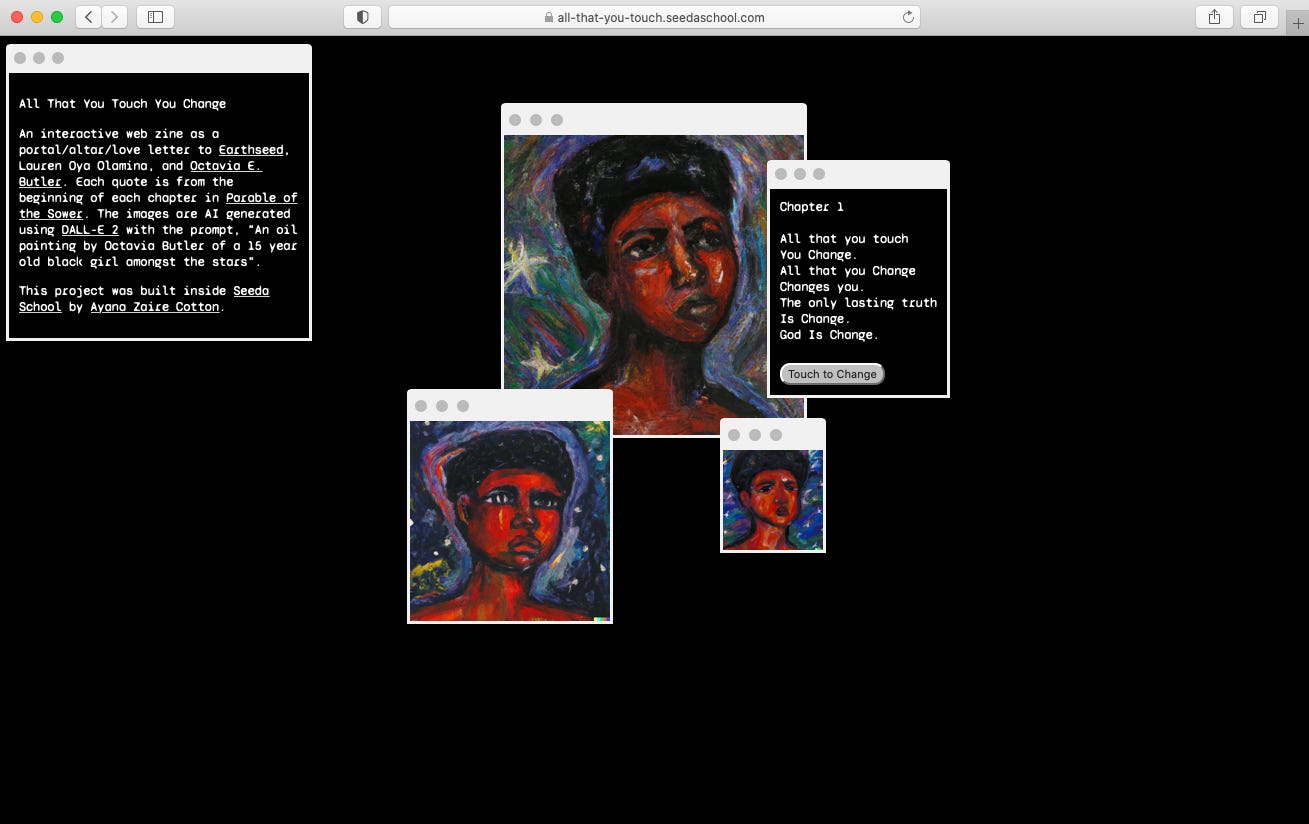Click the 'God Is Change.' line
Screen dimensions: 1309x824
tap(829, 335)
